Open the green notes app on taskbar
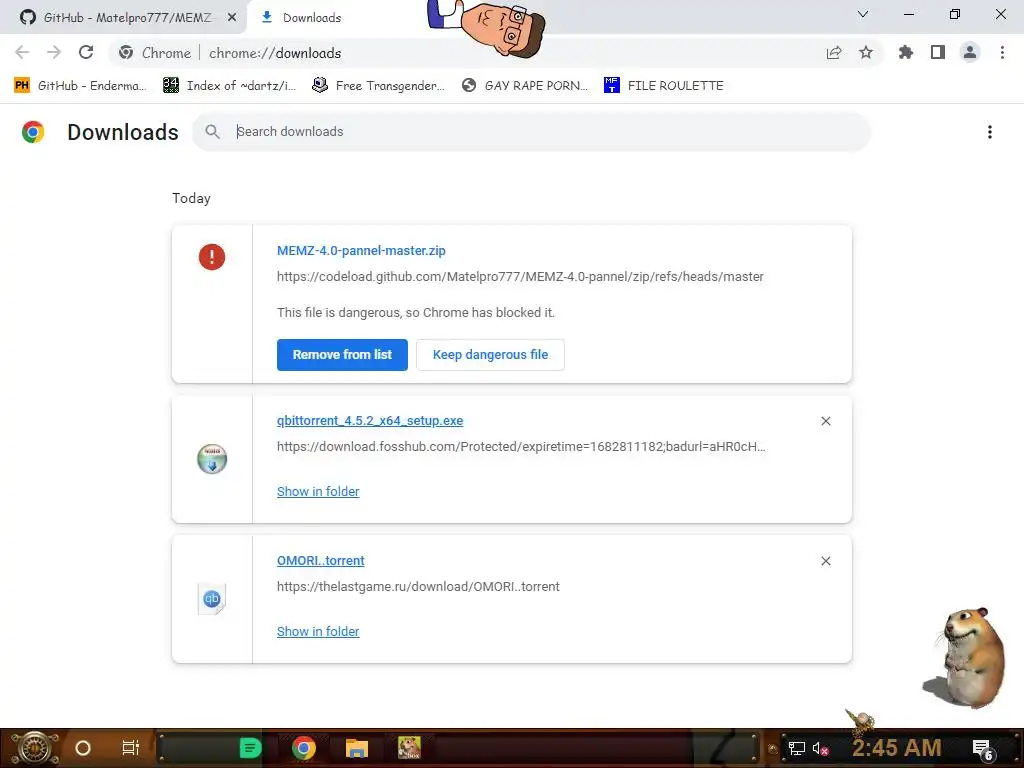The image size is (1024, 768). point(250,748)
